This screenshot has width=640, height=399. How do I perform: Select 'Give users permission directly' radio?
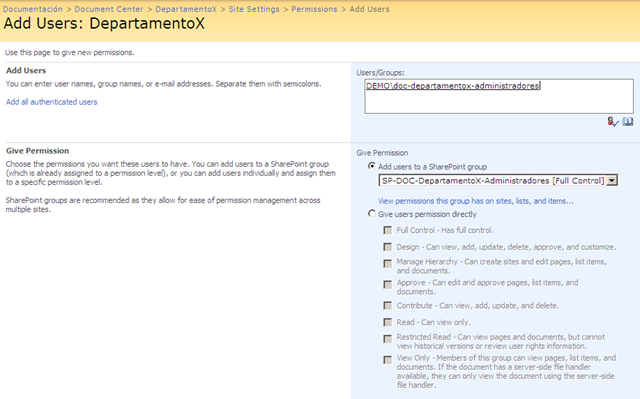pos(371,213)
